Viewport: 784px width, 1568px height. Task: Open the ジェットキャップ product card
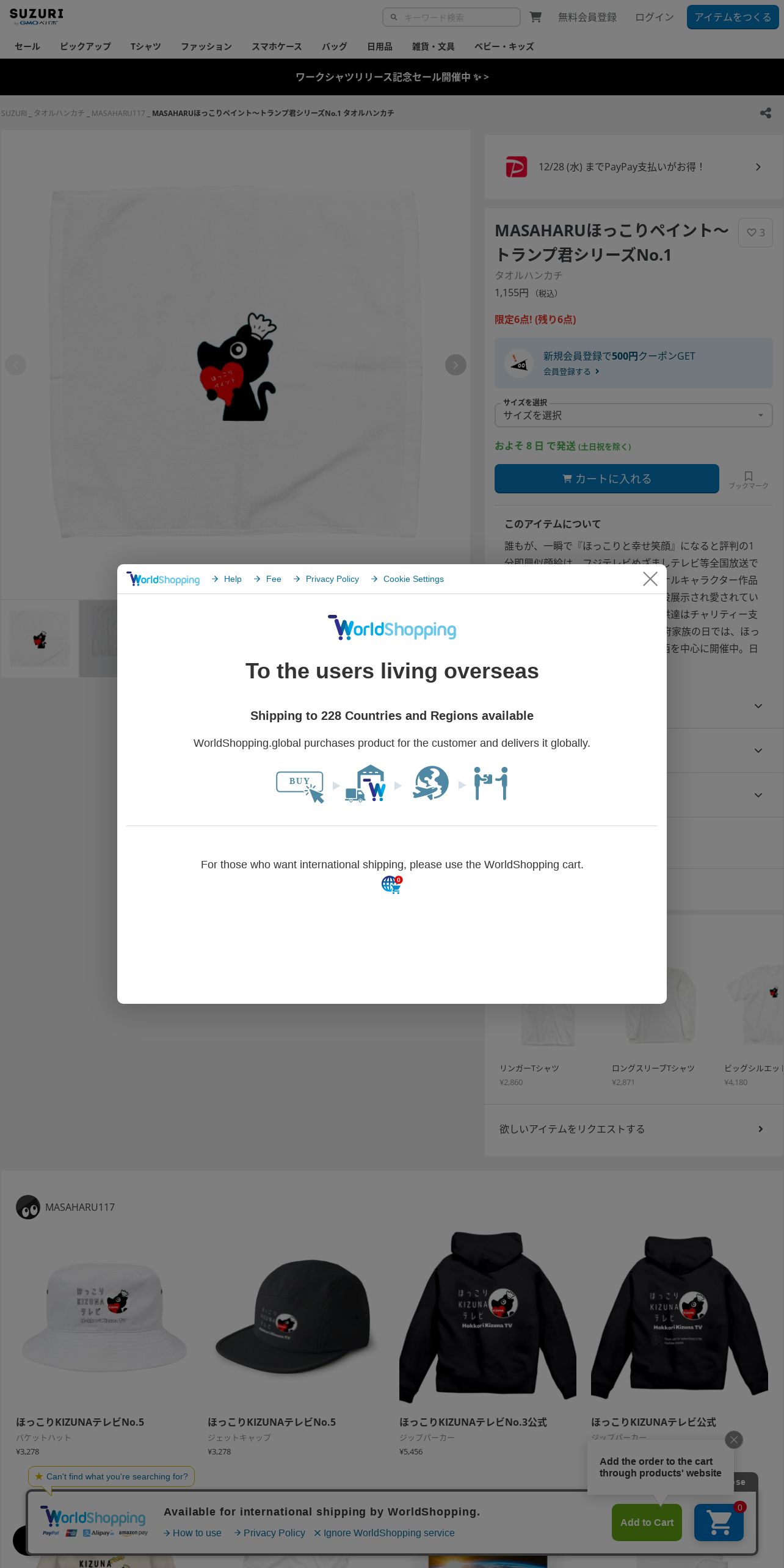pos(296,1344)
